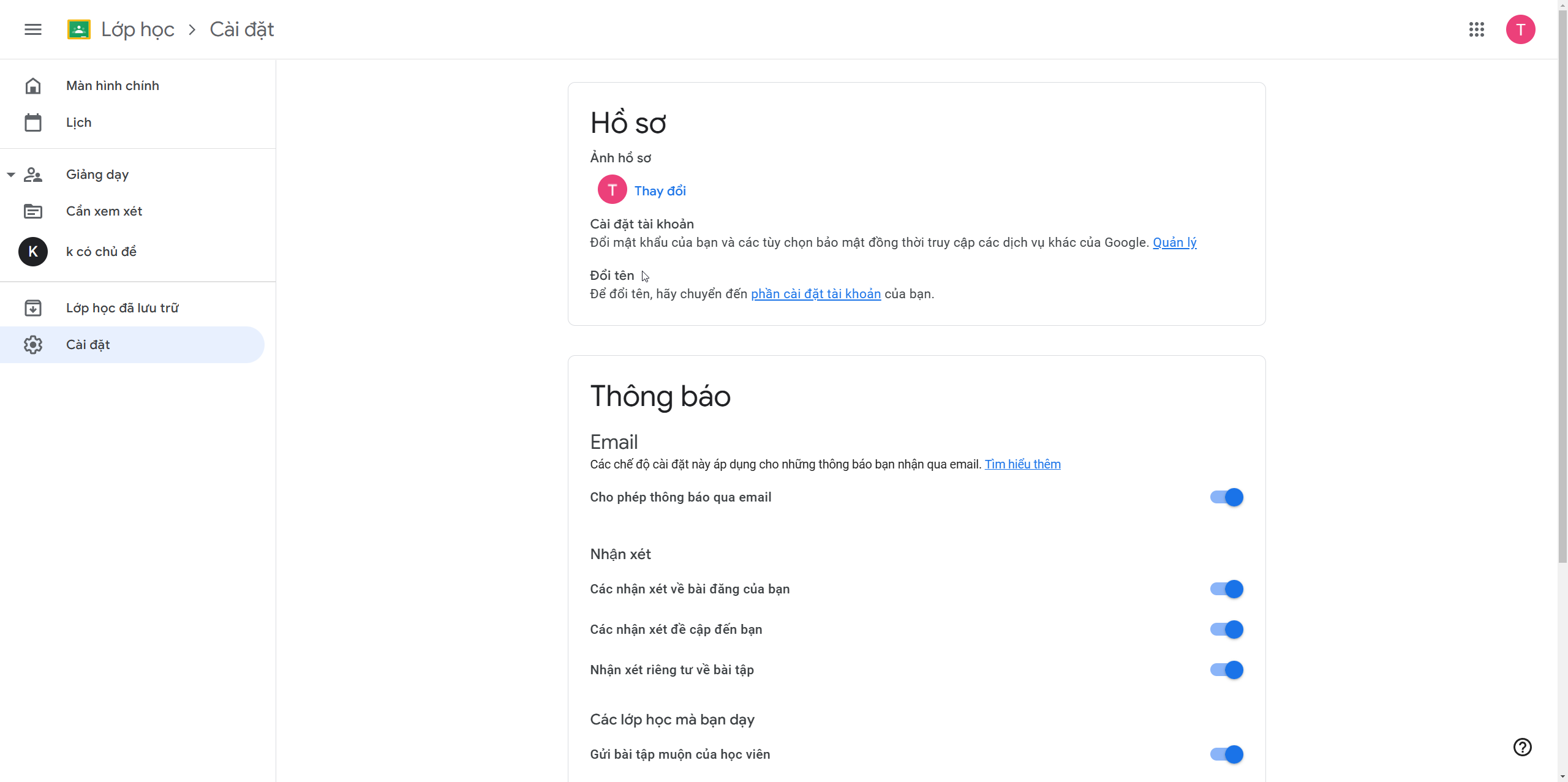Open the account avatar in header
Screen dimensions: 1568x782
1520,29
